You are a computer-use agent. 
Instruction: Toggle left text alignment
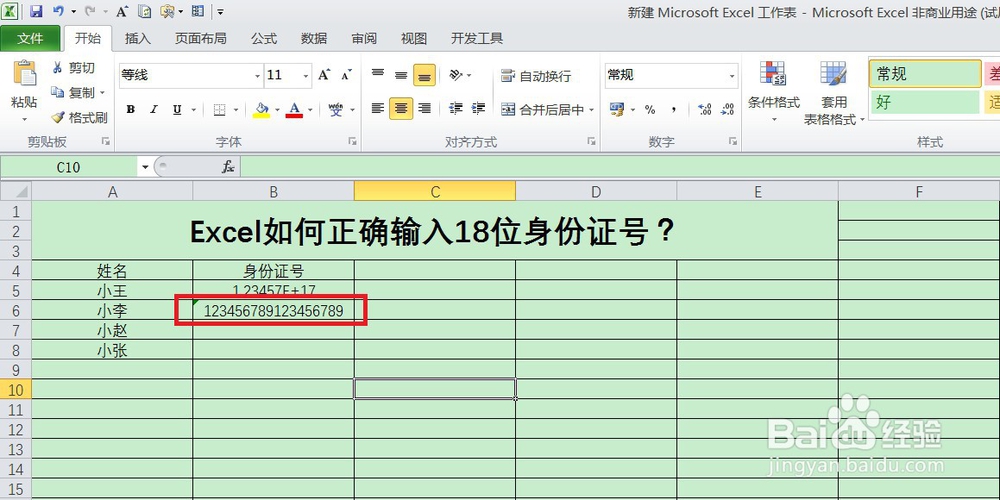(378, 109)
